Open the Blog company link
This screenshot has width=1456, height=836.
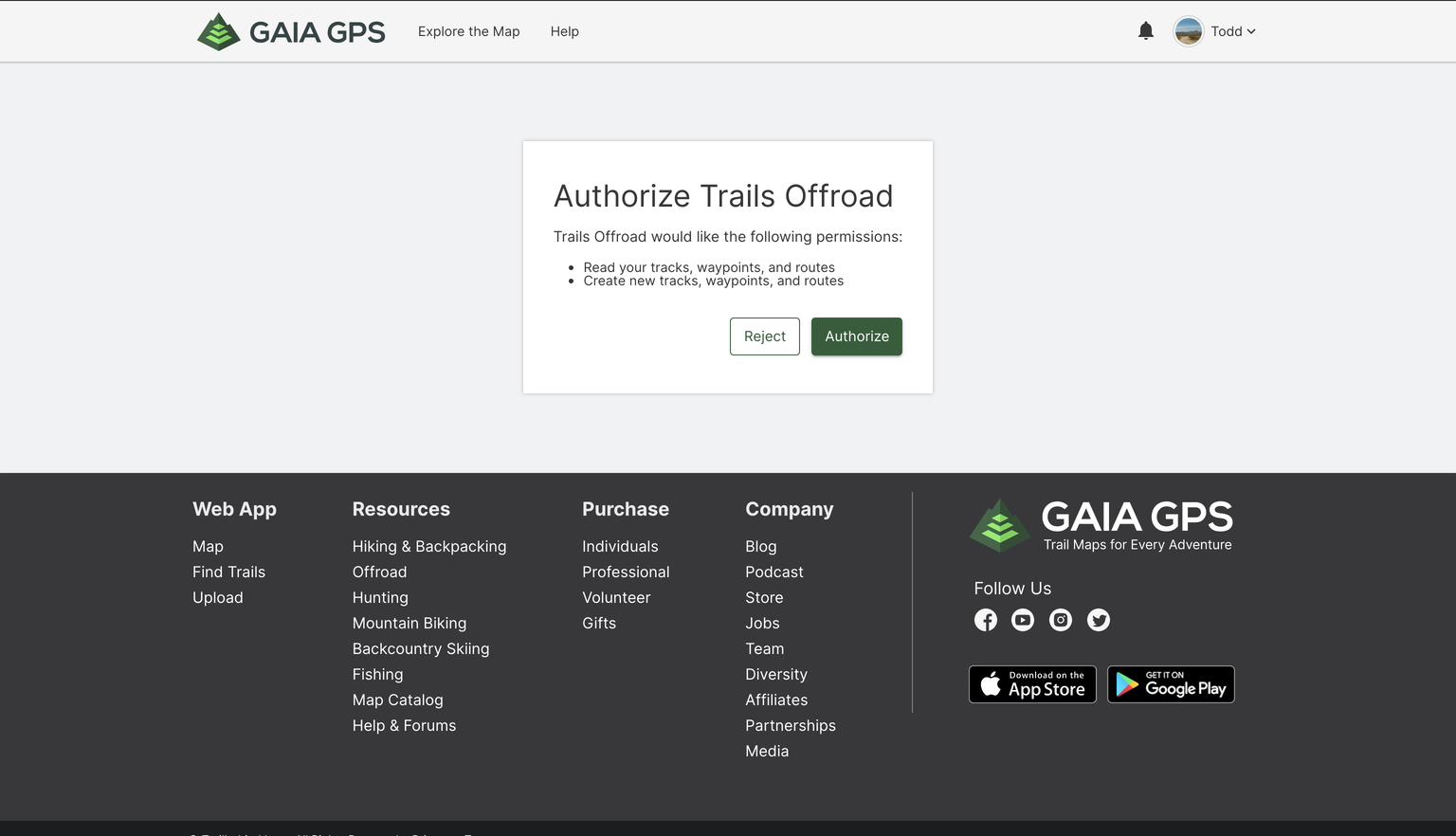pyautogui.click(x=761, y=547)
